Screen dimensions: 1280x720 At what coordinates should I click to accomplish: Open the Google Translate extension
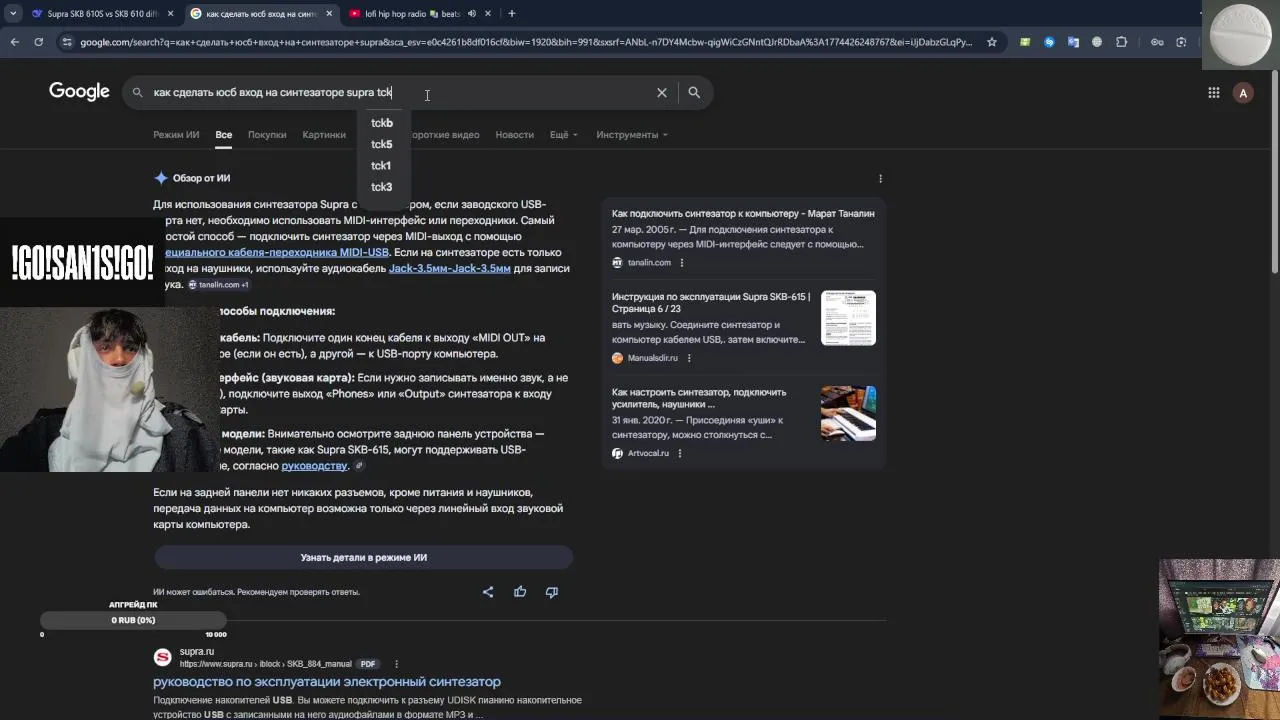(x=1073, y=42)
